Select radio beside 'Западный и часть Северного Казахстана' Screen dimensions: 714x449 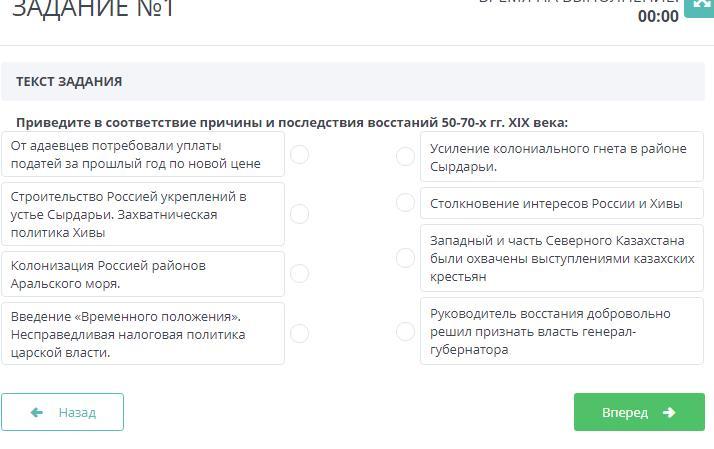[x=405, y=258]
